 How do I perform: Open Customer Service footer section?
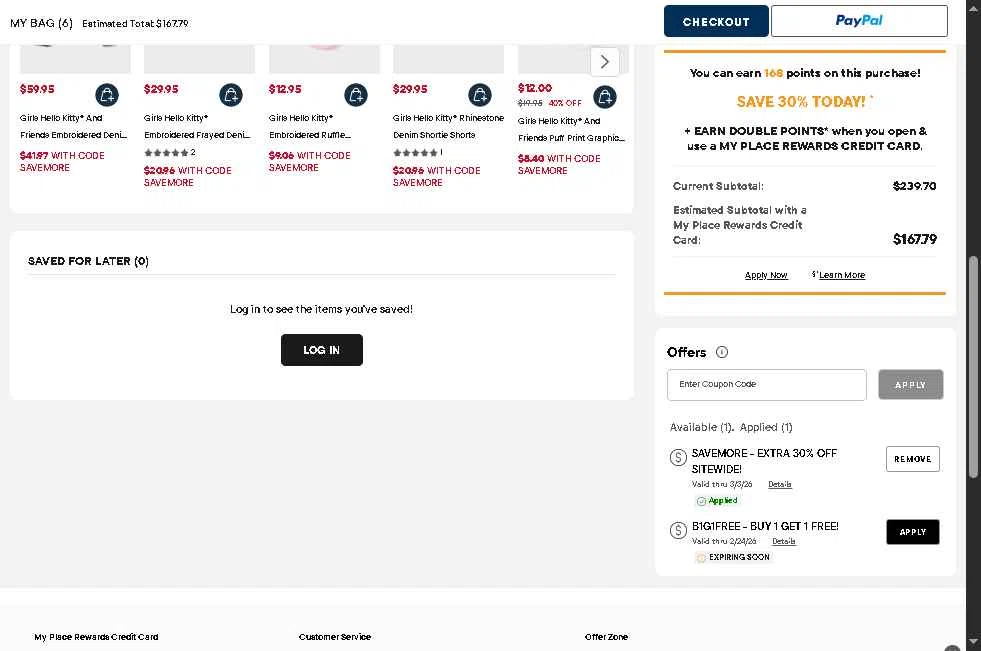click(335, 637)
